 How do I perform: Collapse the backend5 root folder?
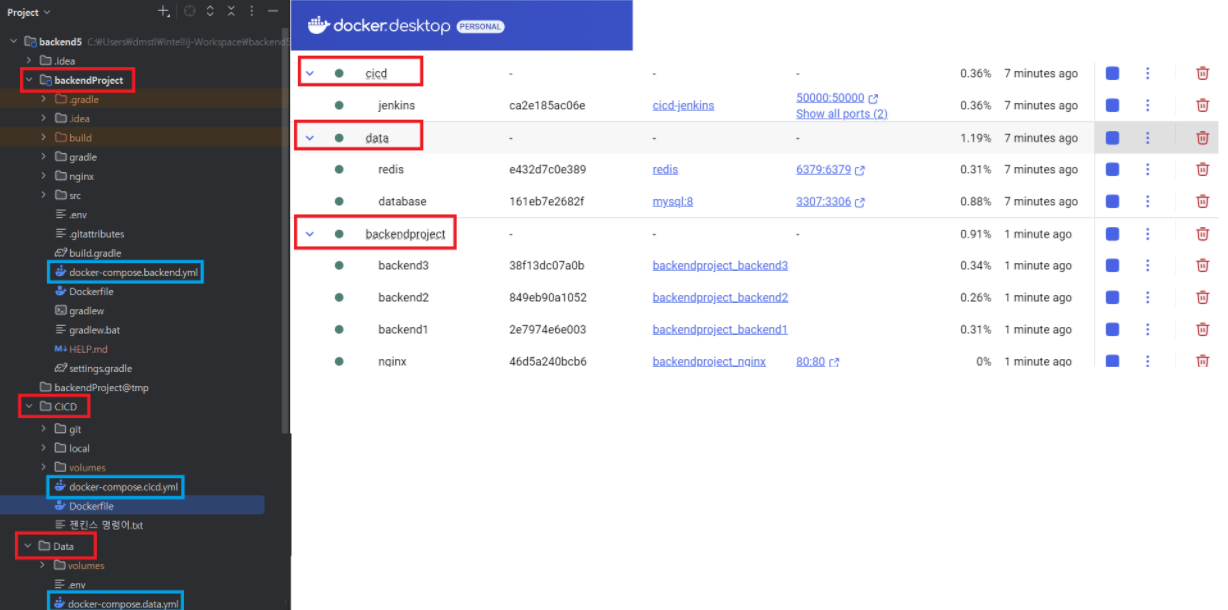click(13, 42)
